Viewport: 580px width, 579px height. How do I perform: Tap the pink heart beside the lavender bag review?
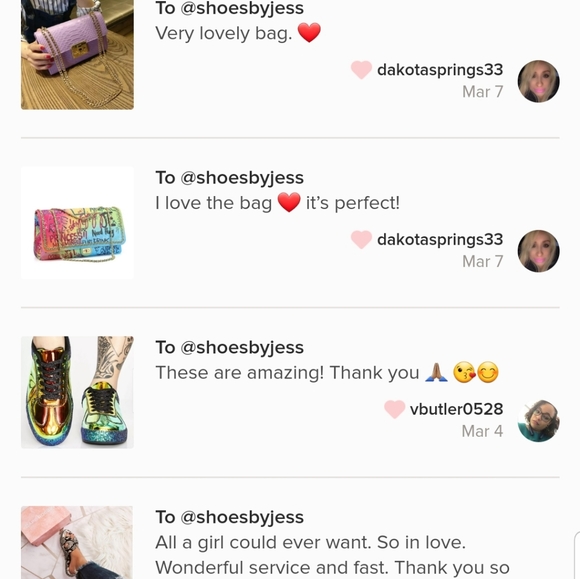tap(361, 70)
